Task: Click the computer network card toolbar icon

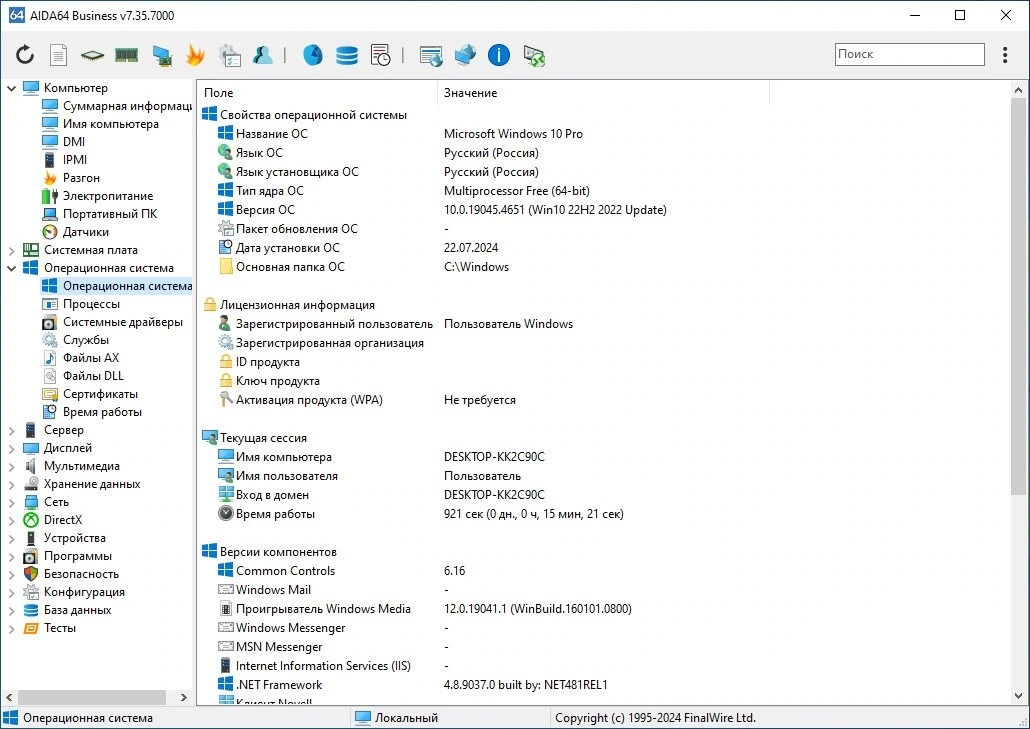Action: [162, 56]
